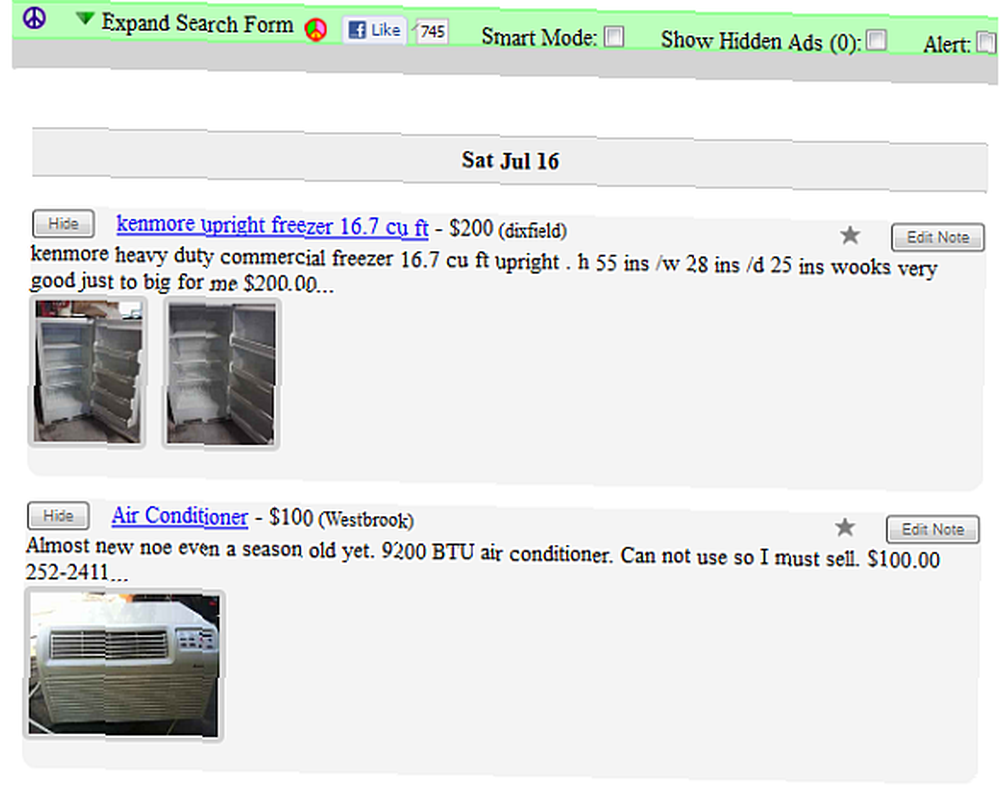Click the 745 like count bubble
This screenshot has height=795, width=1000.
pos(432,31)
